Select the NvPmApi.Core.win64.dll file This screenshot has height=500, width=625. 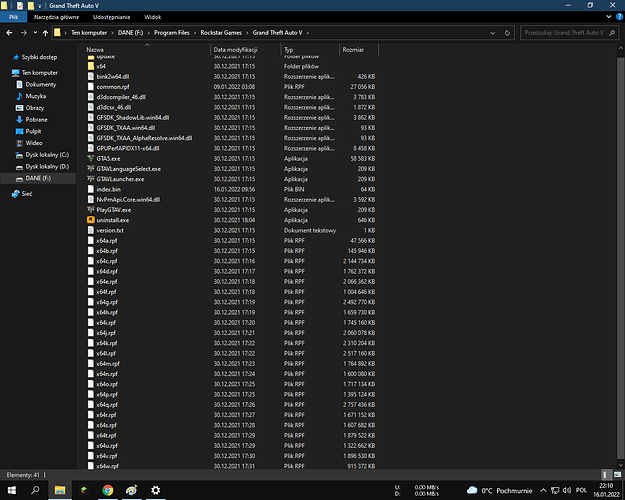point(128,200)
